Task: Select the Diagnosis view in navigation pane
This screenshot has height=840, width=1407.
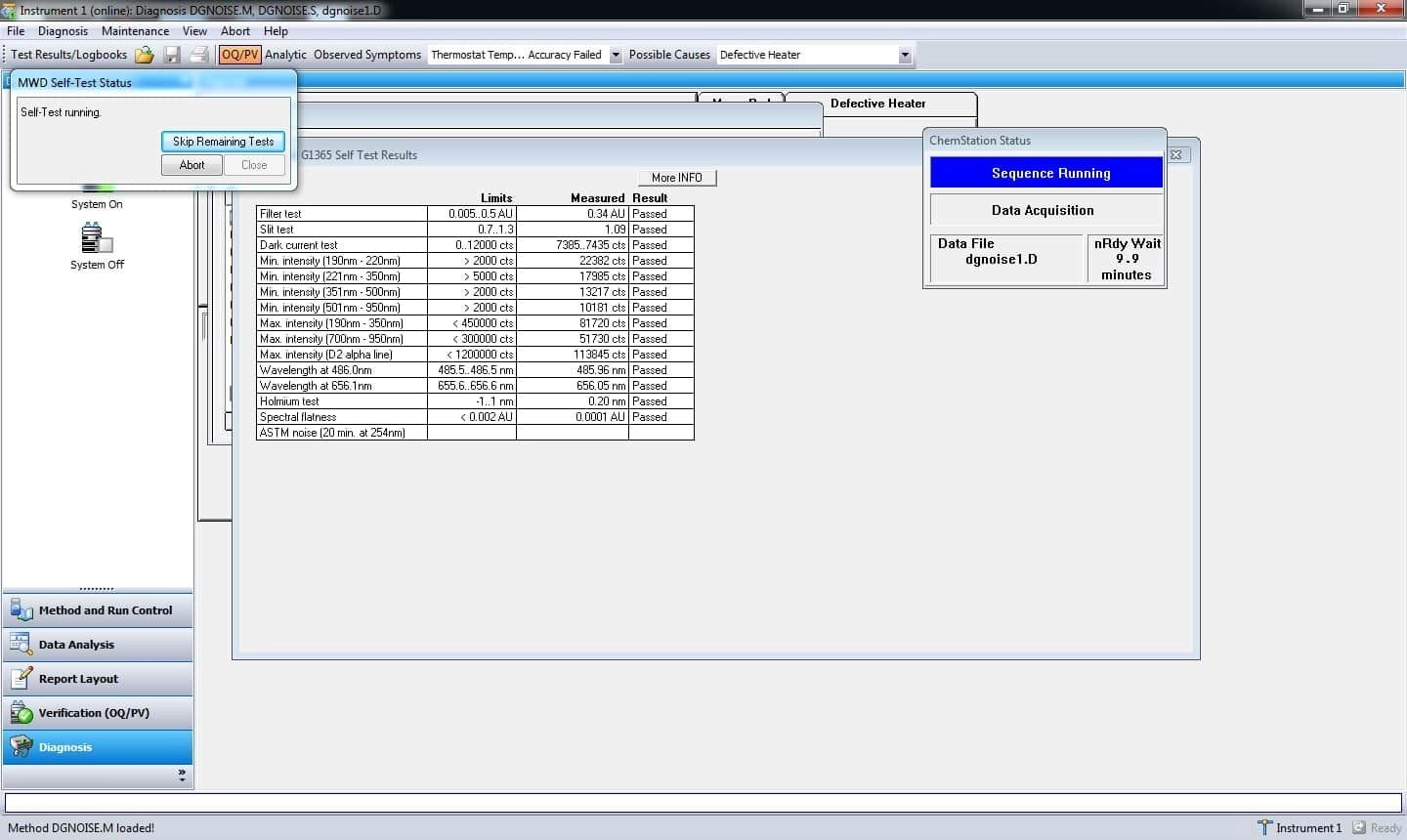Action: coord(98,747)
